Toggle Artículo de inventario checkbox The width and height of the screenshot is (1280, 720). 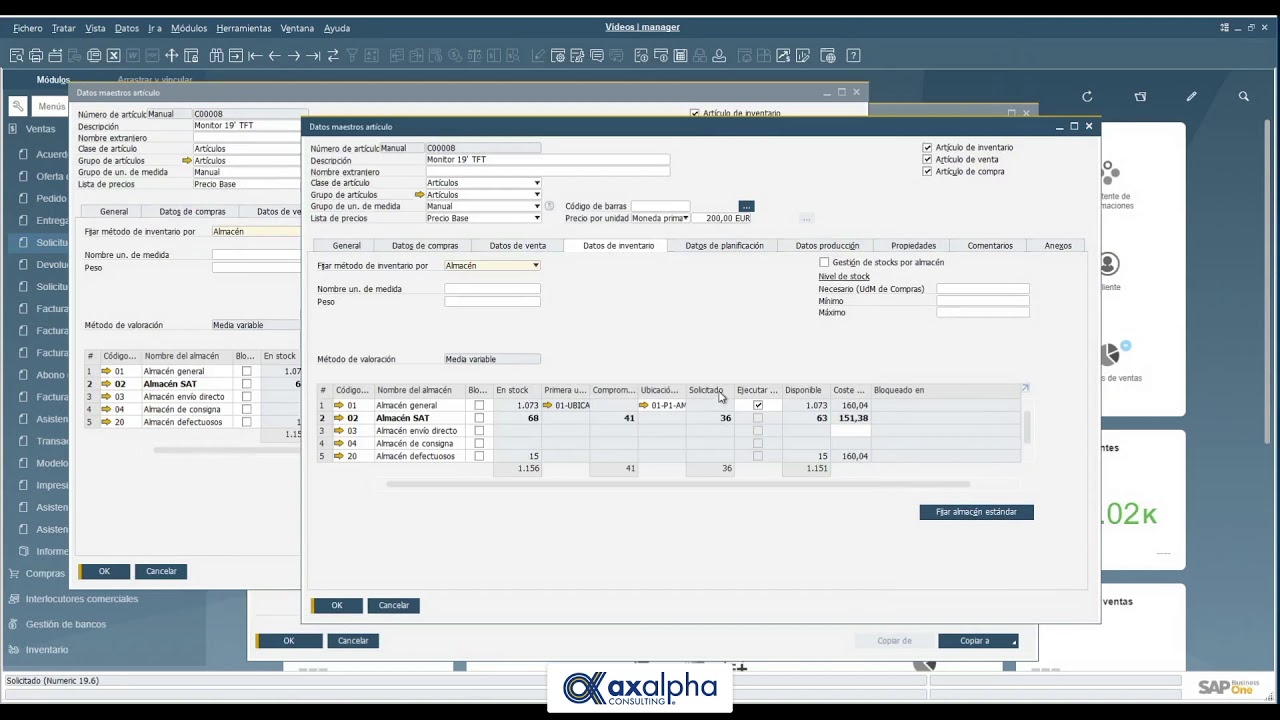point(927,147)
